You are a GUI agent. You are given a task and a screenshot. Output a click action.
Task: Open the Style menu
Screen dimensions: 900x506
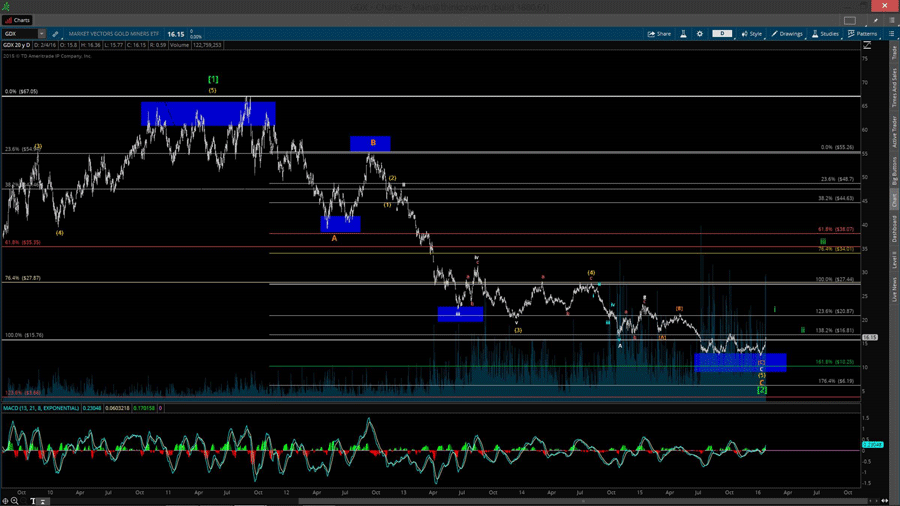pos(751,34)
